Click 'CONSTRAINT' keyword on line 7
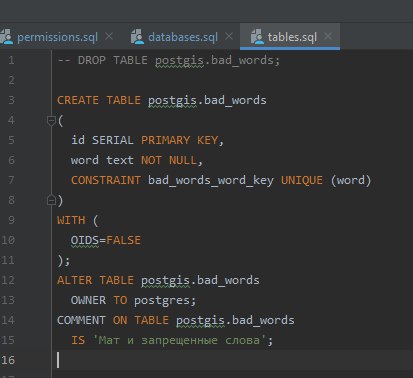This screenshot has height=378, width=413. (106, 180)
